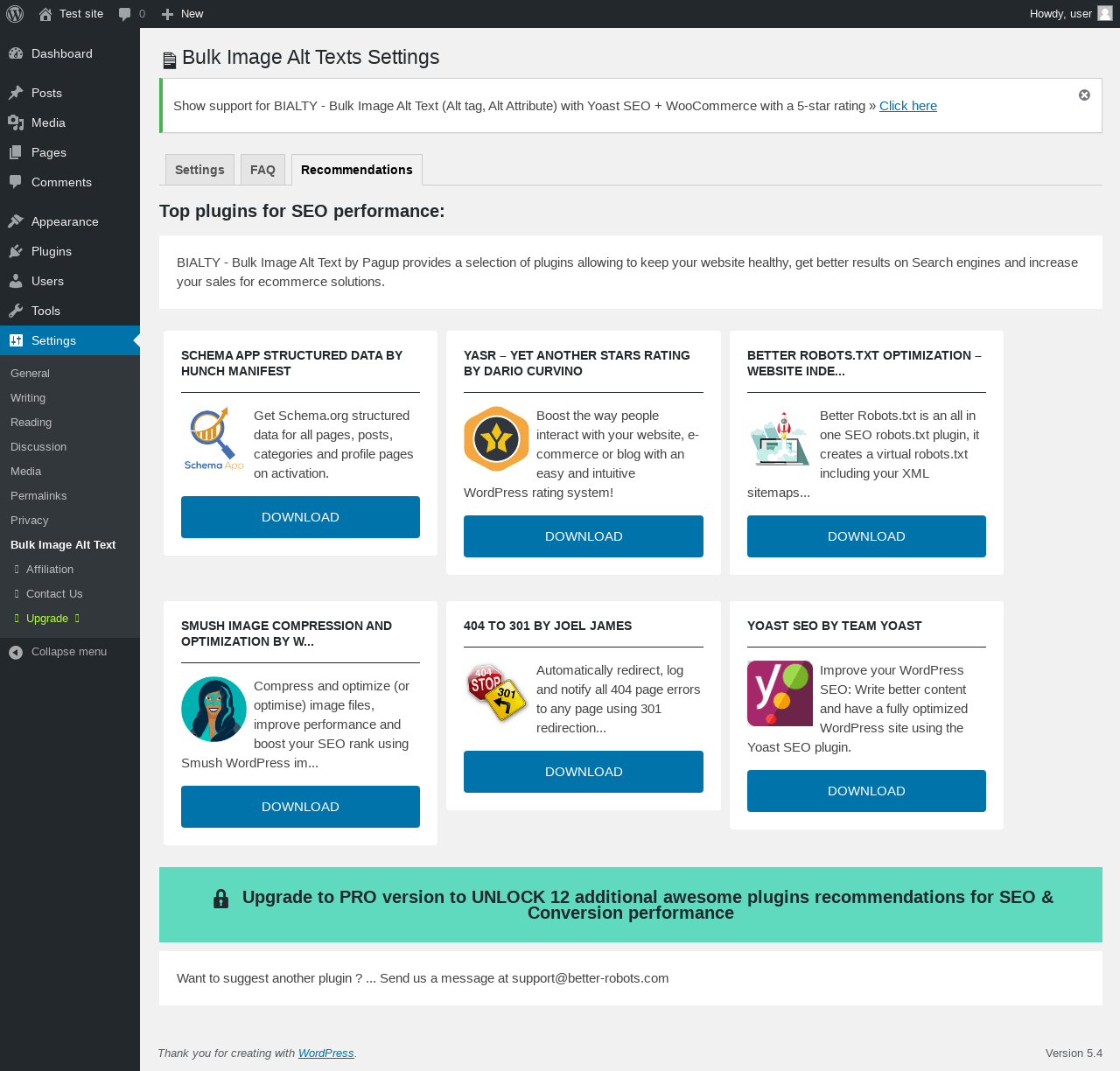
Task: Switch to the Settings tab
Action: [199, 170]
